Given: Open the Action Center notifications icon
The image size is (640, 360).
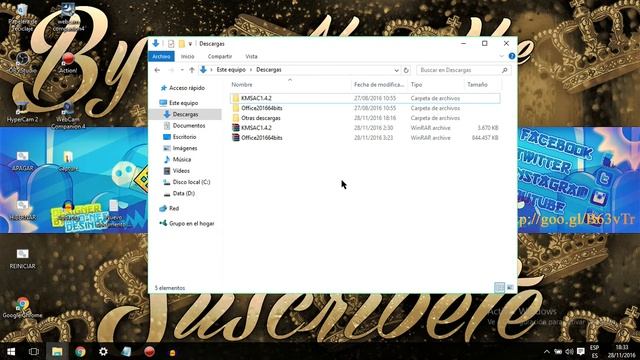Looking at the screenshot, I should [580, 351].
